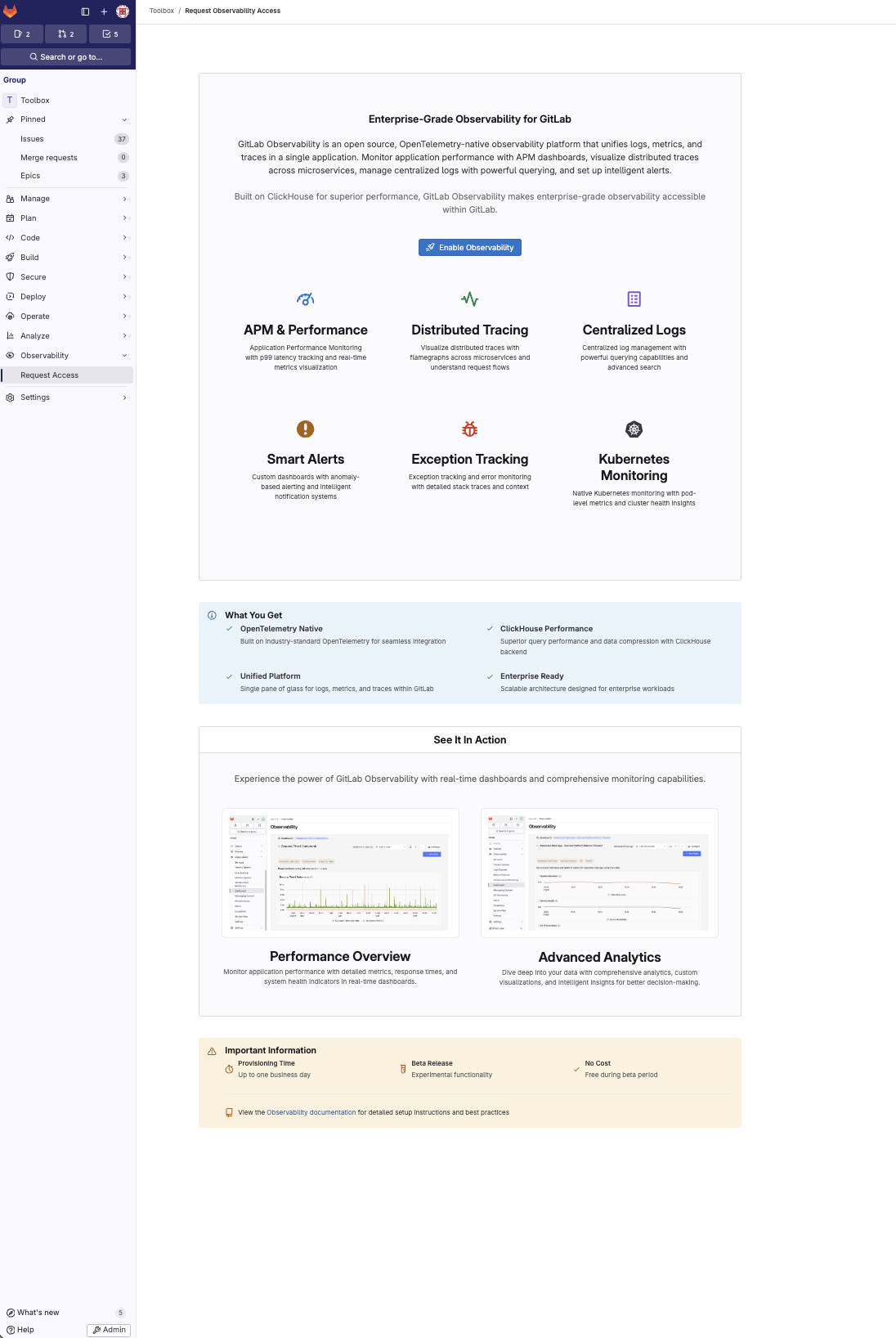
Task: Click the plus create new icon
Action: (x=104, y=11)
